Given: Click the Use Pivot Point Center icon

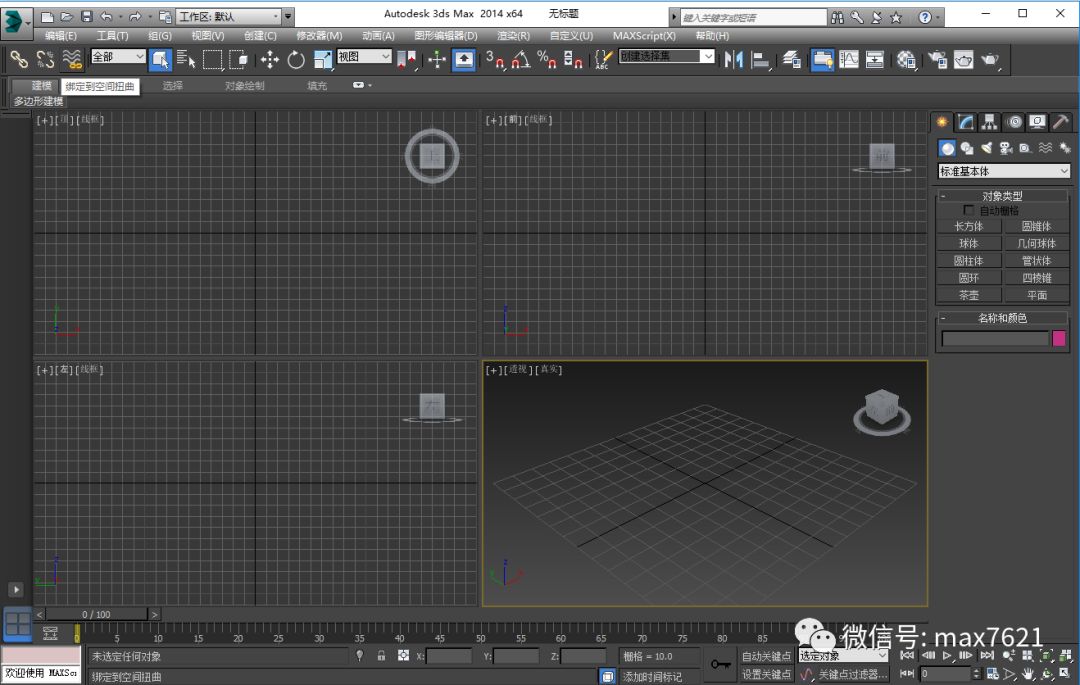Looking at the screenshot, I should [406, 60].
